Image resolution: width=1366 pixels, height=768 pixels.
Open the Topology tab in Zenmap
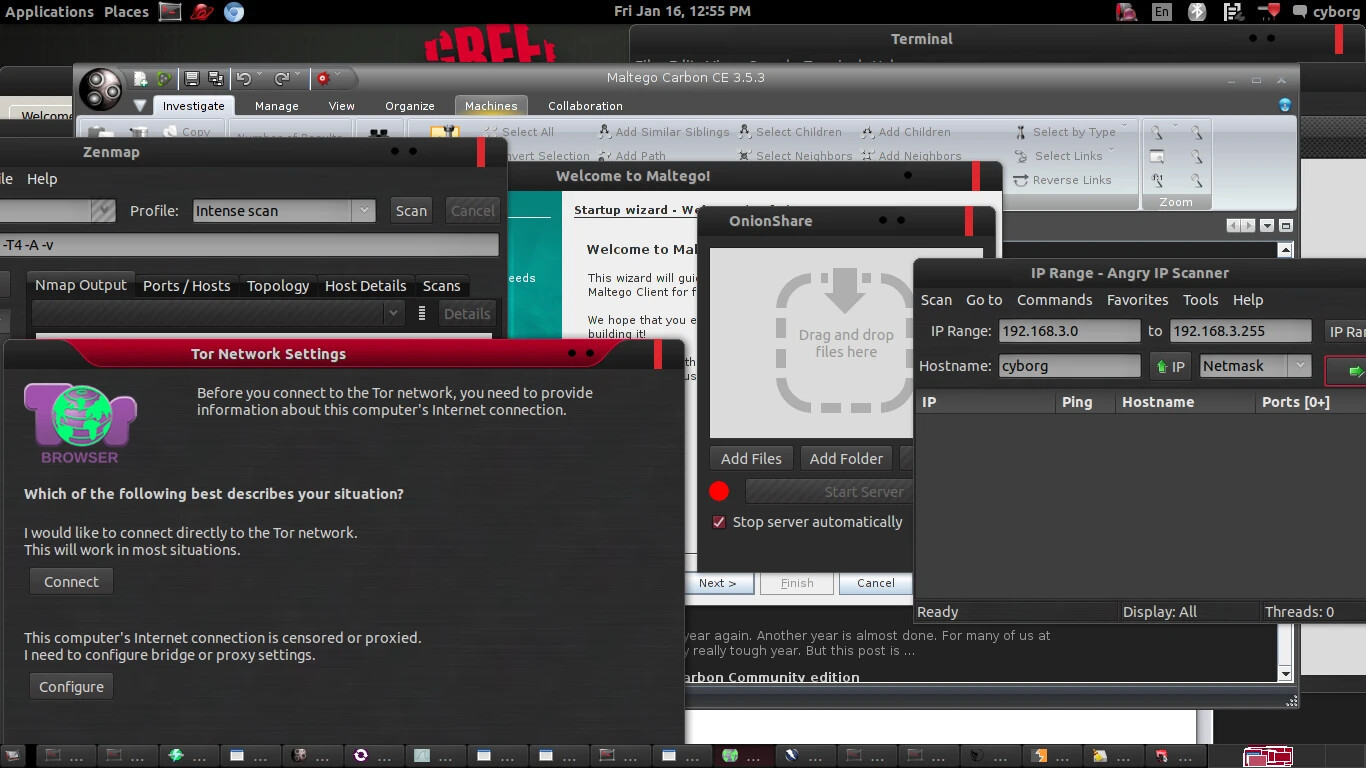click(x=278, y=286)
